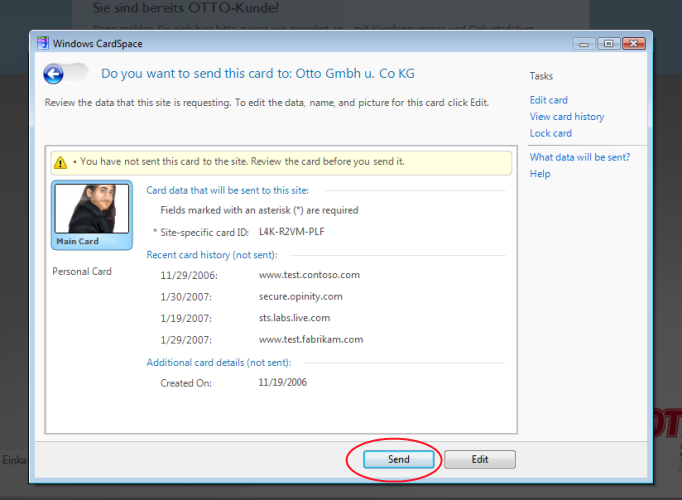The width and height of the screenshot is (682, 500).
Task: Click the Send button
Action: click(398, 460)
